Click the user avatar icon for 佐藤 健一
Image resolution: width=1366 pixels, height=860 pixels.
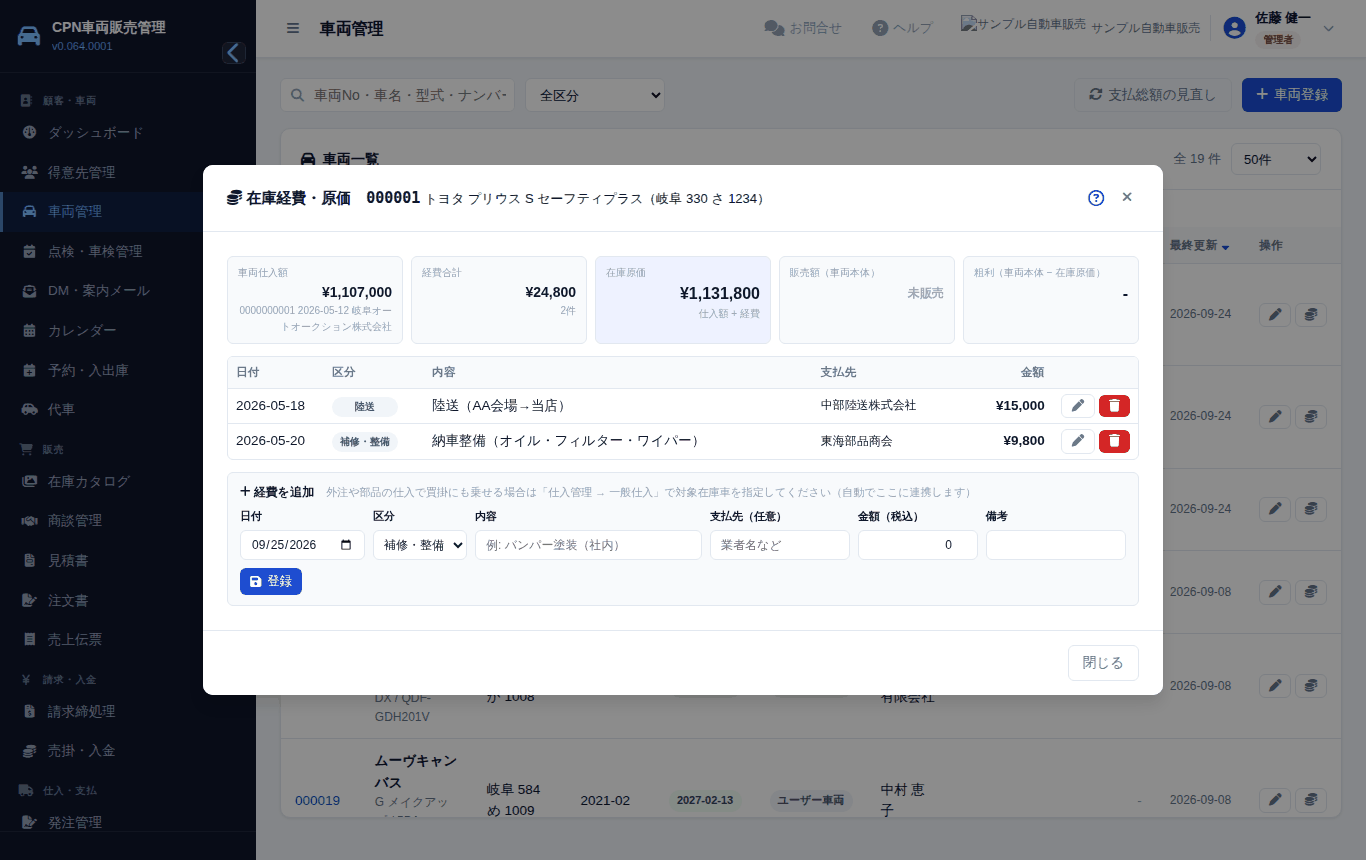[1235, 28]
